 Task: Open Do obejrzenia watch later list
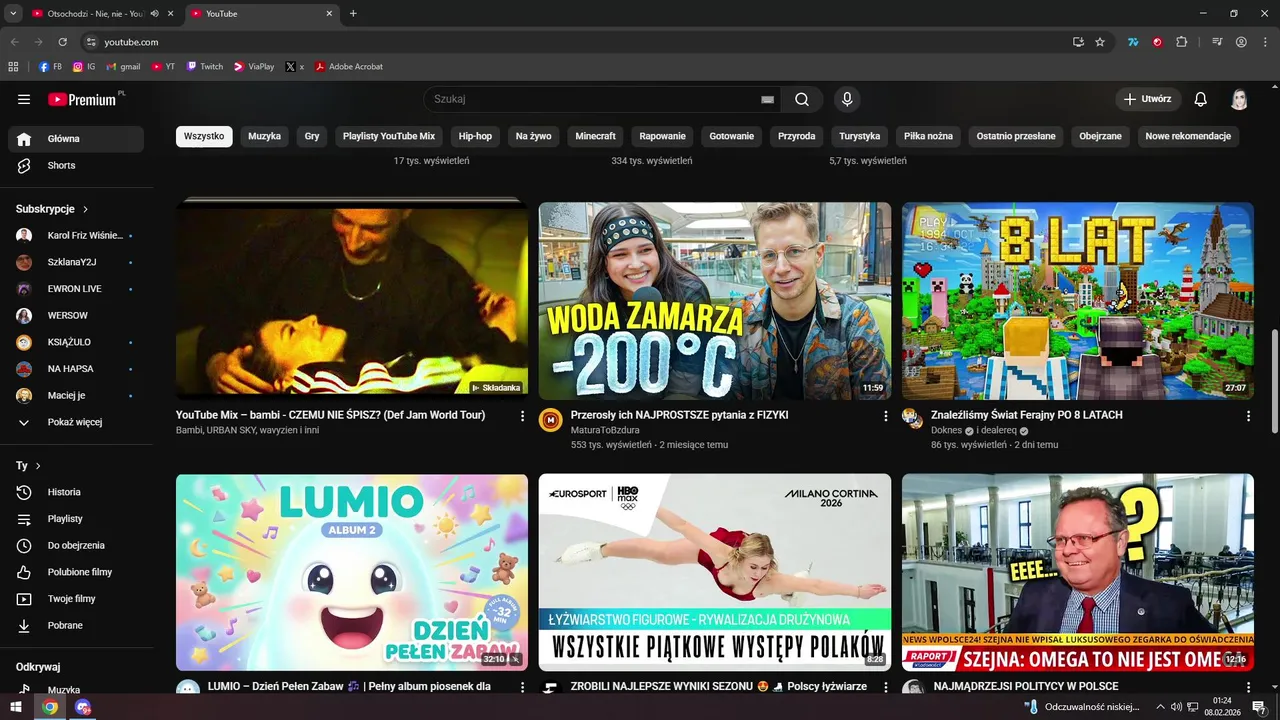point(76,545)
